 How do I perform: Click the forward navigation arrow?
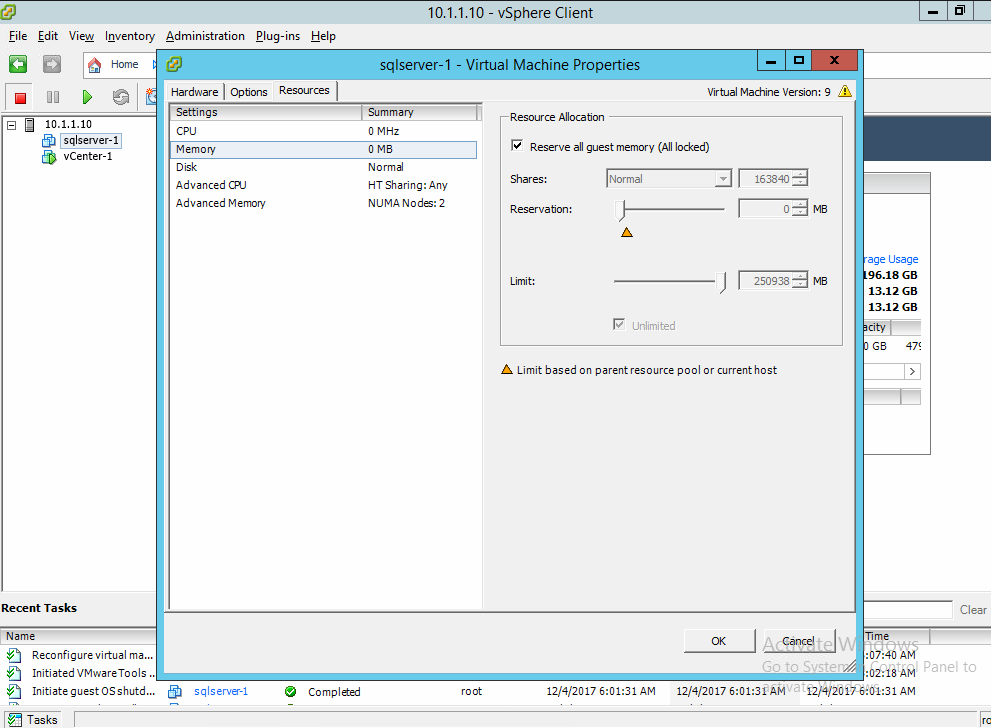tap(52, 64)
